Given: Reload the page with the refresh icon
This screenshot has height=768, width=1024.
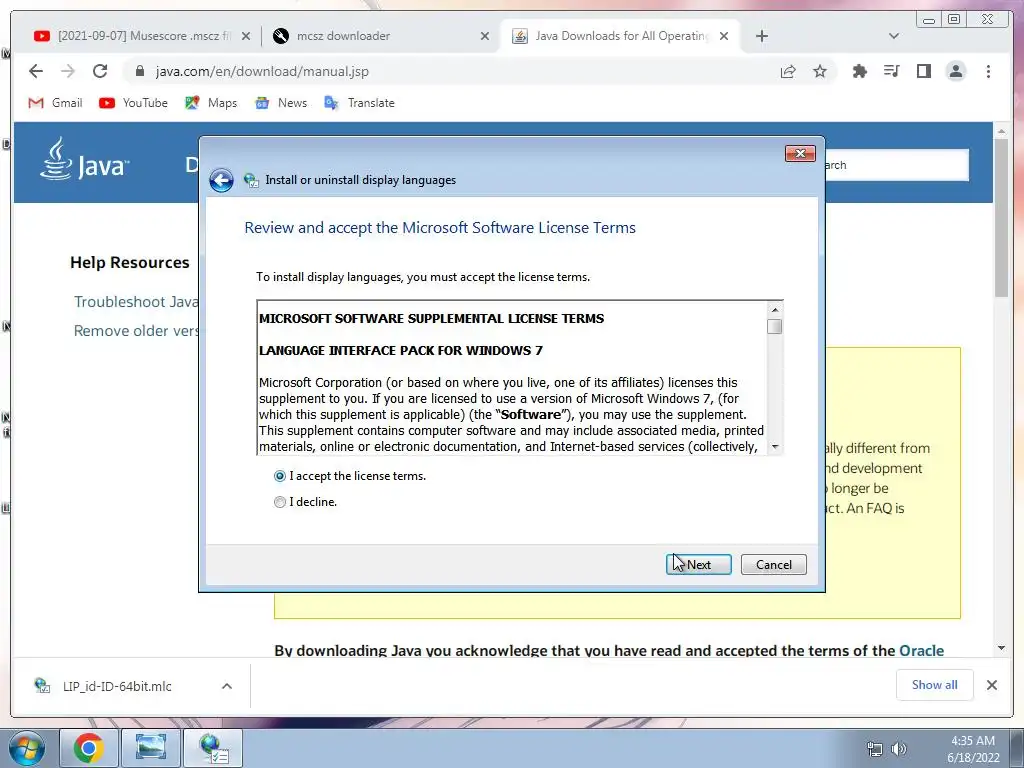Looking at the screenshot, I should click(100, 71).
